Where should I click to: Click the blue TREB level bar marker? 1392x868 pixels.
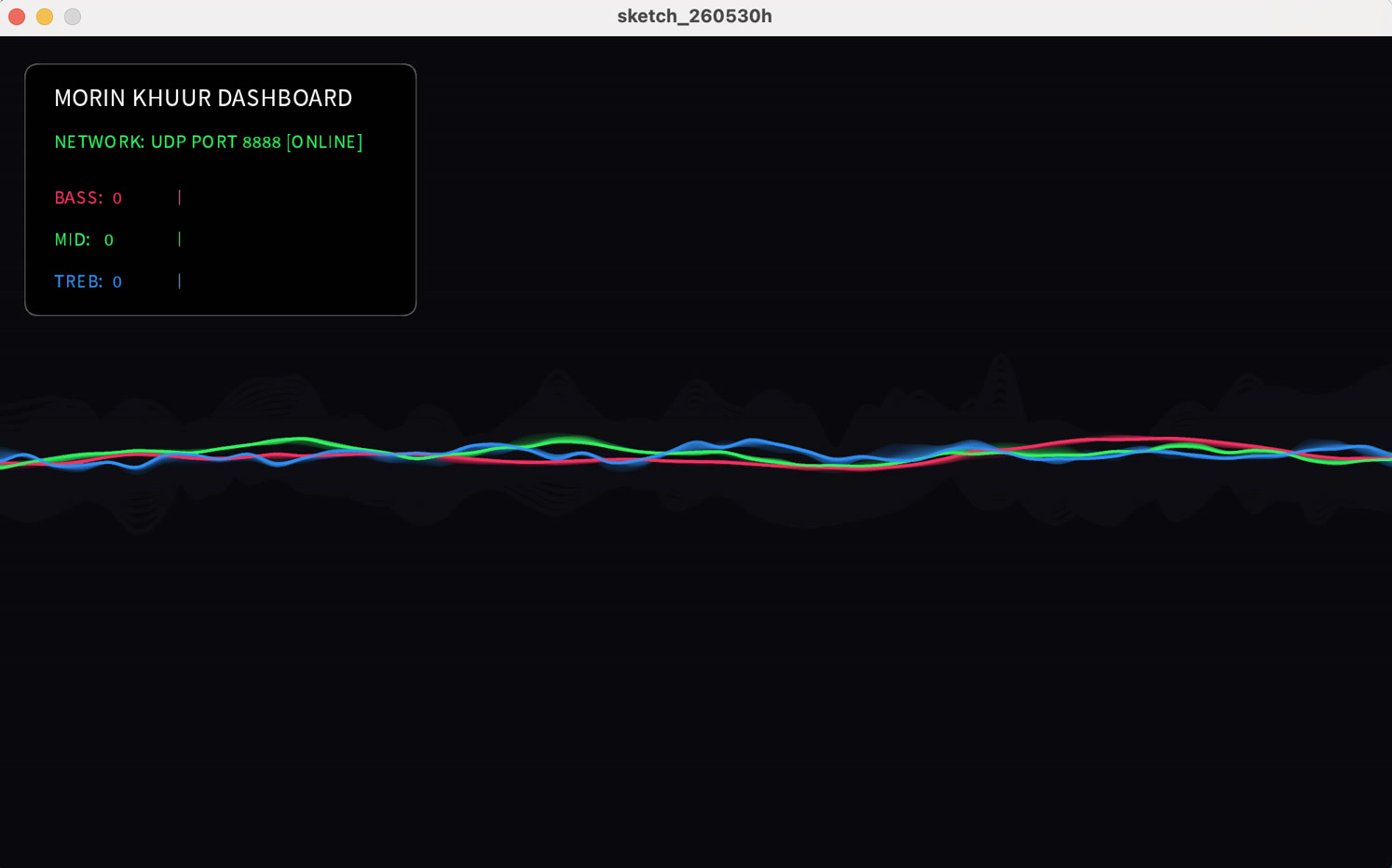(180, 280)
